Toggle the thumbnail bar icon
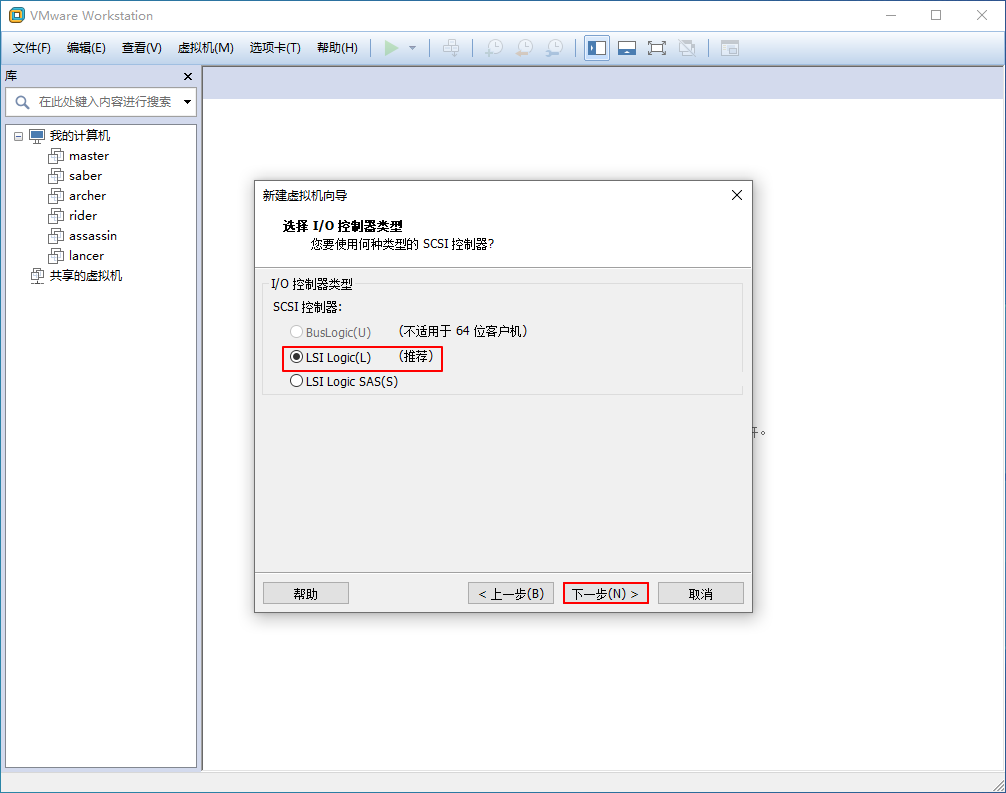The image size is (1006, 793). (627, 48)
